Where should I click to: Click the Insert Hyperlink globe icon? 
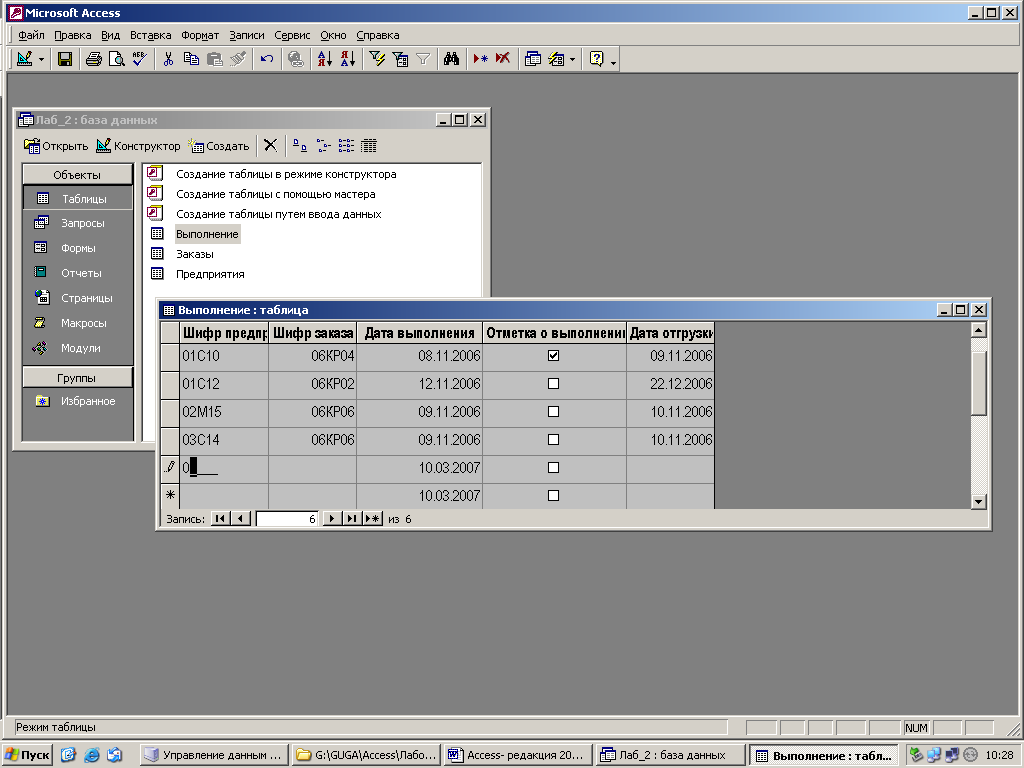pyautogui.click(x=296, y=59)
